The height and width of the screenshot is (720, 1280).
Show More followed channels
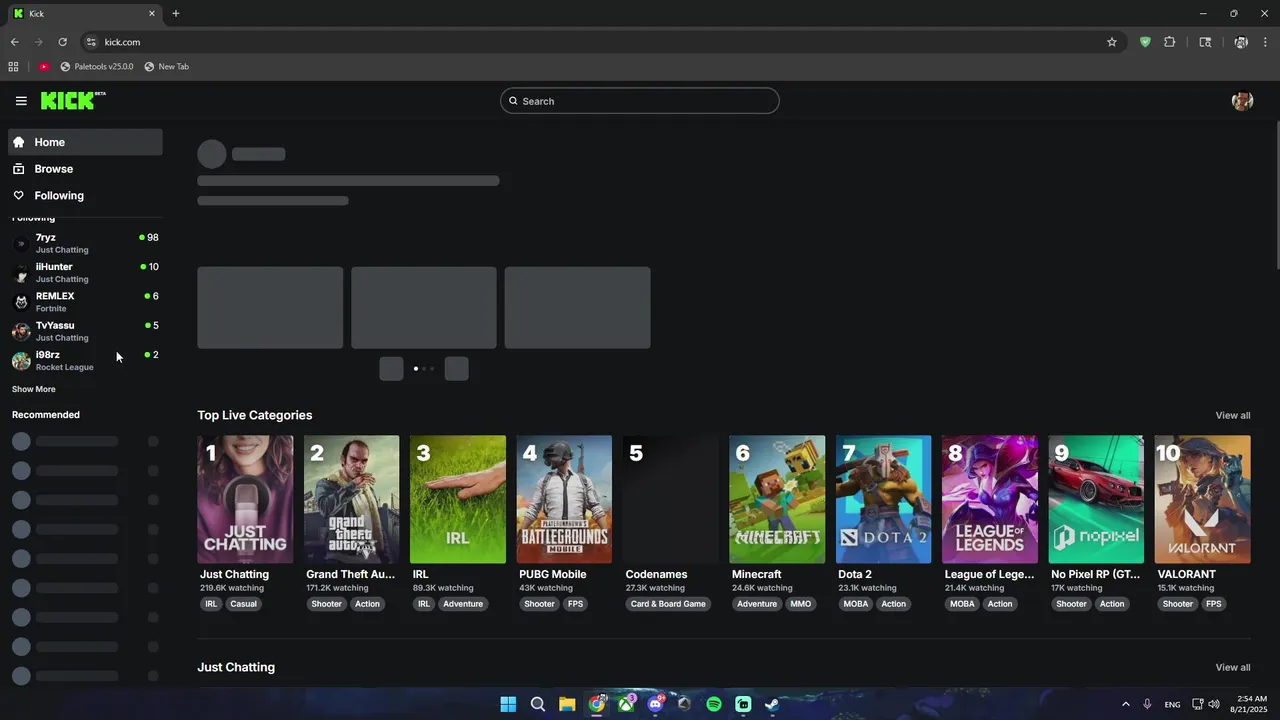point(34,389)
